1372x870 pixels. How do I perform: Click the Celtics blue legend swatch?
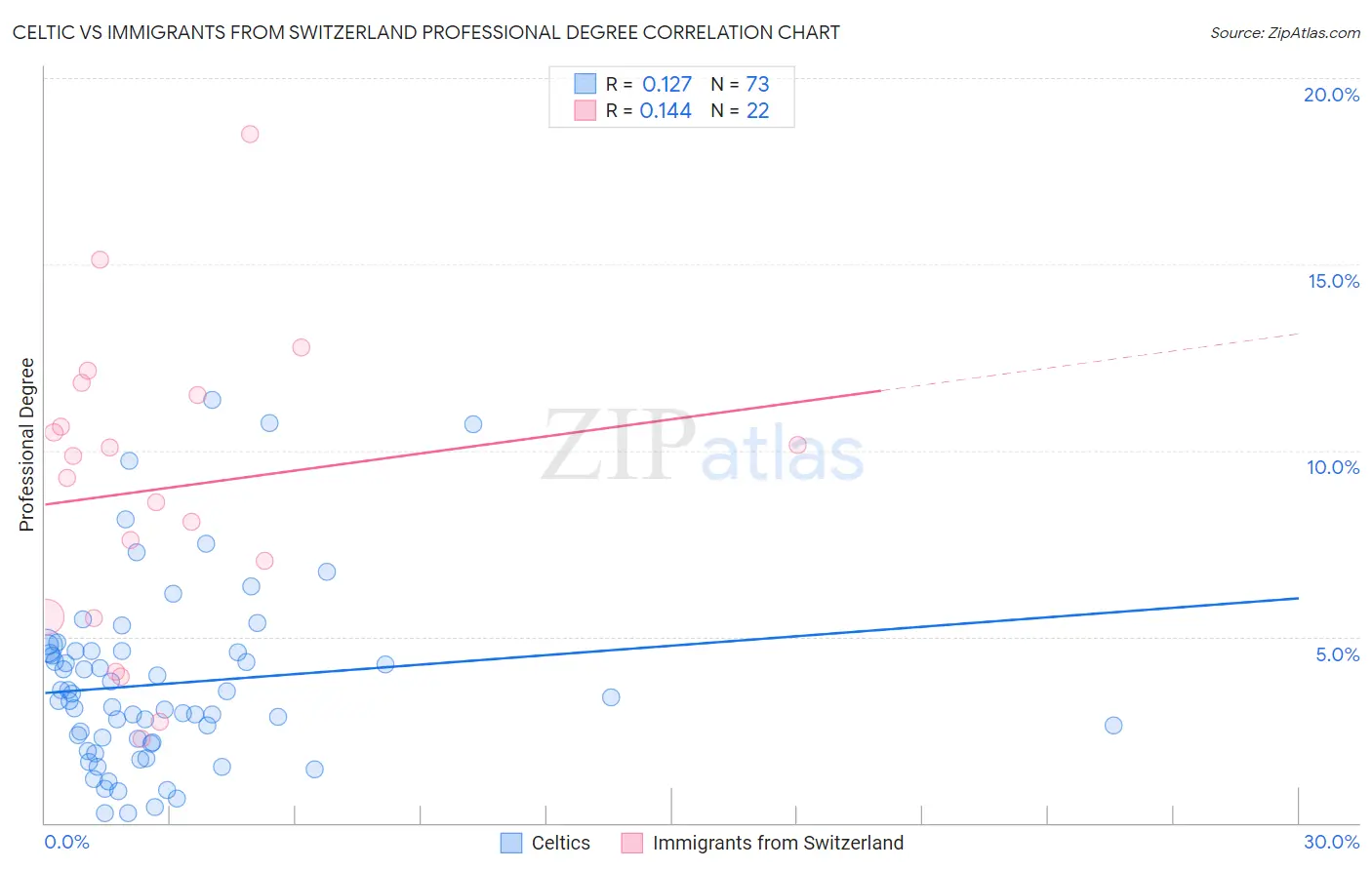pyautogui.click(x=511, y=843)
